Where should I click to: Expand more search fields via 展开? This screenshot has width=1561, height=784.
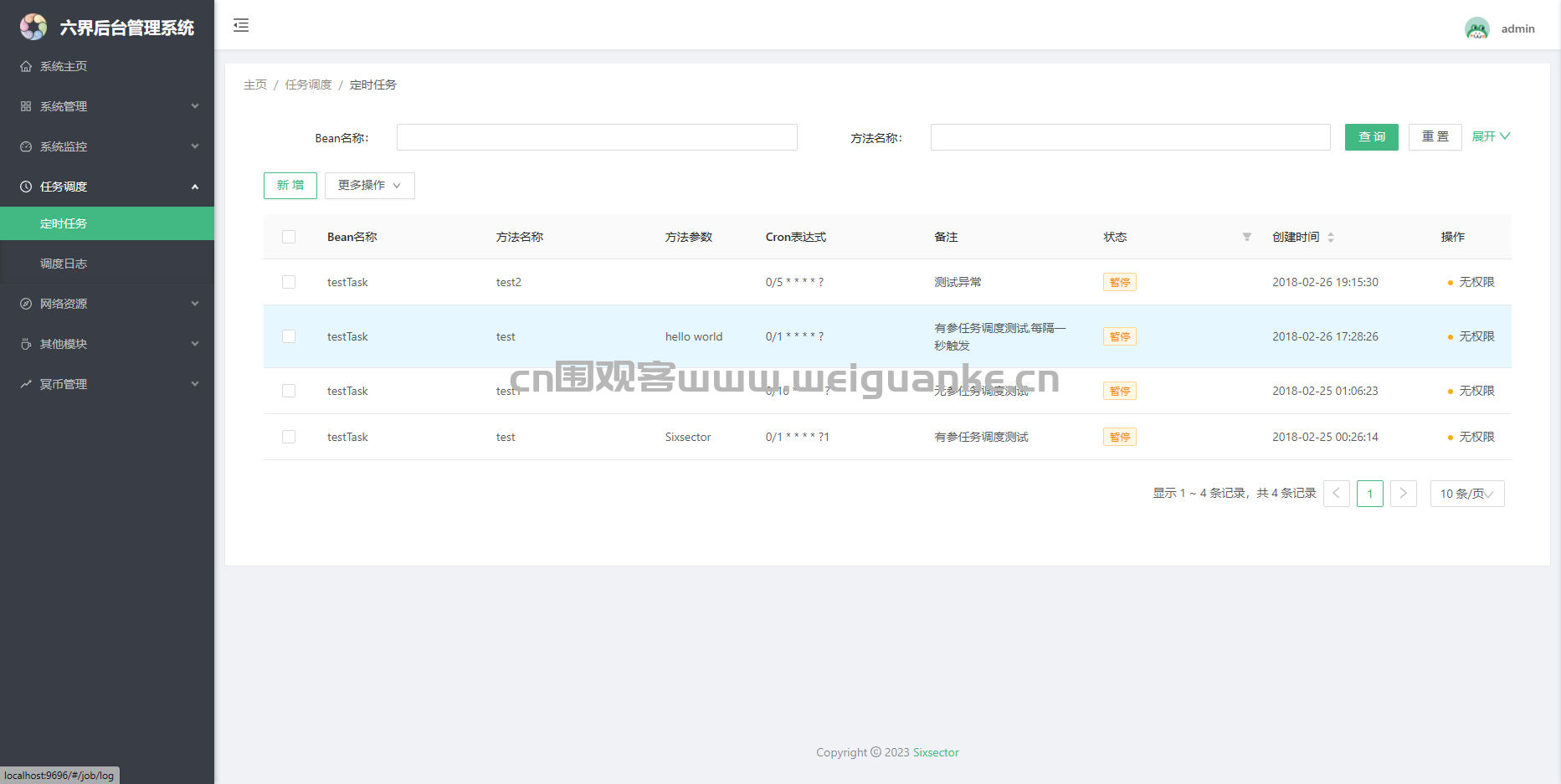coord(1491,136)
